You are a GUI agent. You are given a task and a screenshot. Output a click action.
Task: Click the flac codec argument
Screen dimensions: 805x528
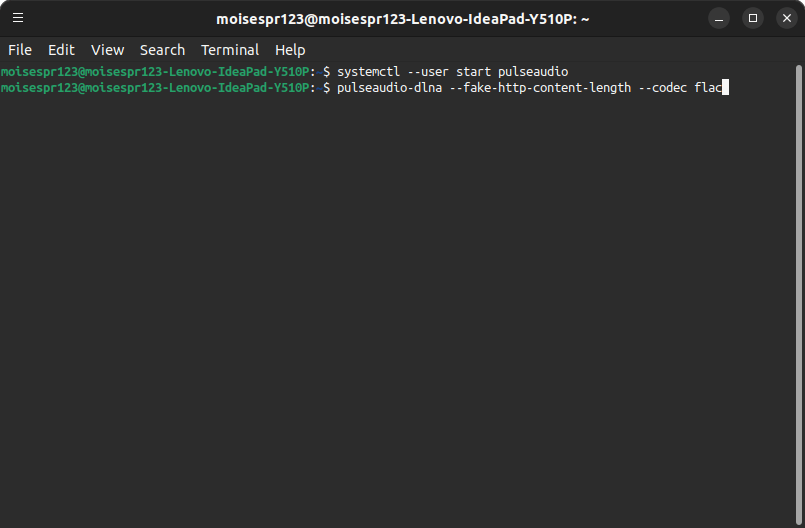(x=707, y=88)
